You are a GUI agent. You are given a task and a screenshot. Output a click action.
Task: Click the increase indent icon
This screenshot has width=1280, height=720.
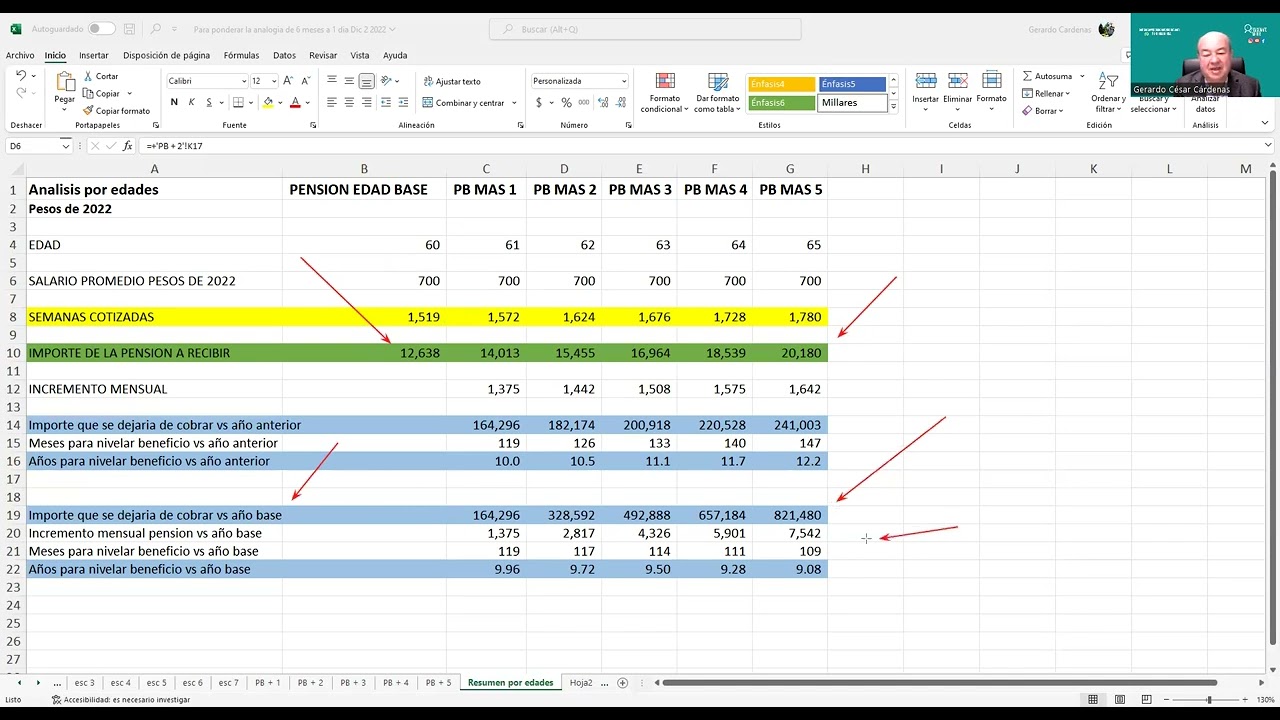tap(402, 102)
